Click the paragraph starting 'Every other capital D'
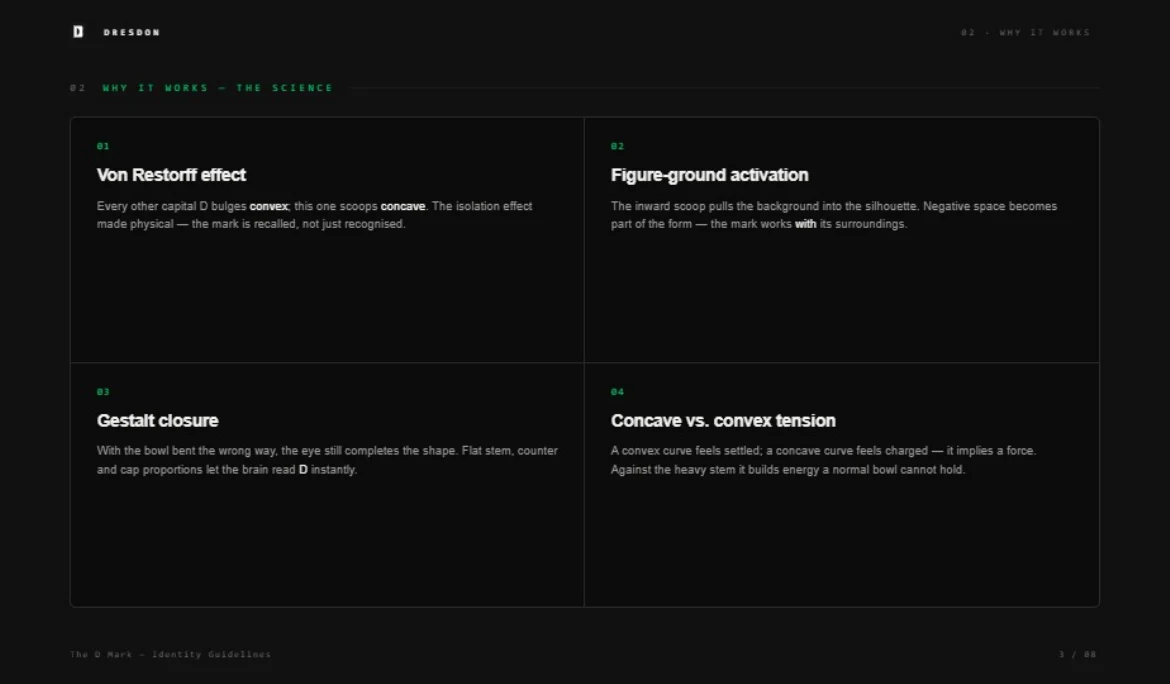This screenshot has width=1170, height=684. tap(315, 215)
